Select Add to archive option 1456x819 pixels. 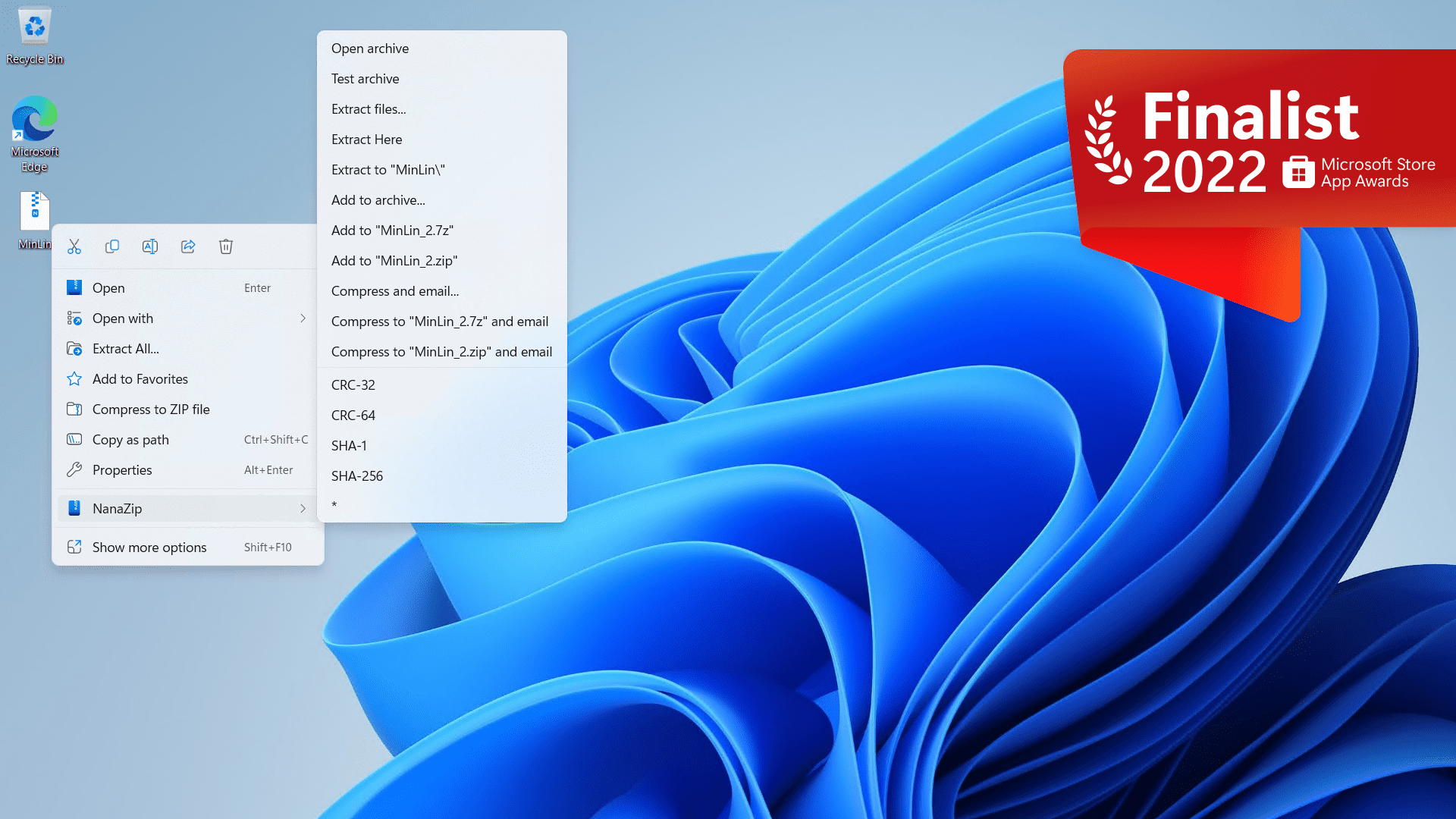tap(378, 199)
